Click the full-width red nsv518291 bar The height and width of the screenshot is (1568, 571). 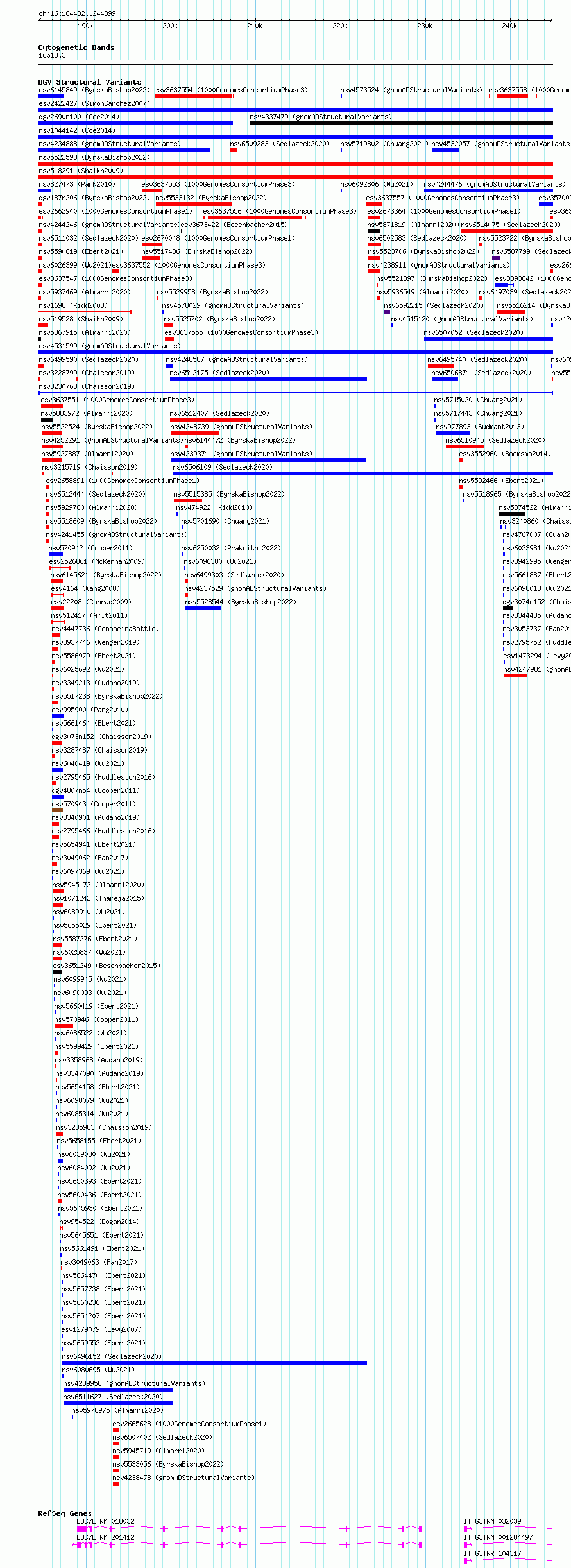tap(295, 177)
